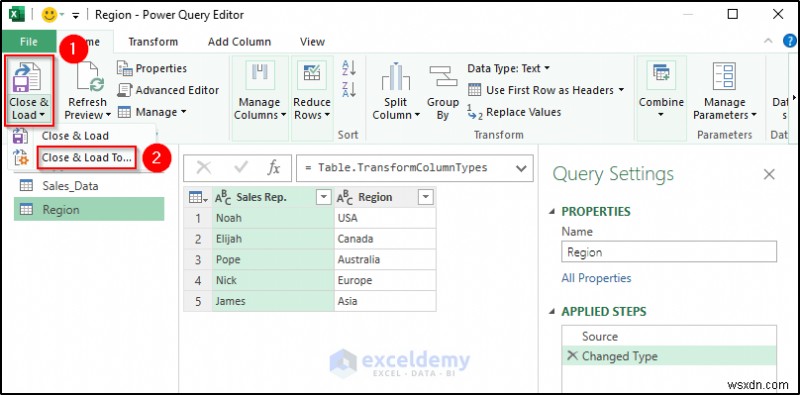
Task: Select Use First Row as Headers
Action: (546, 90)
